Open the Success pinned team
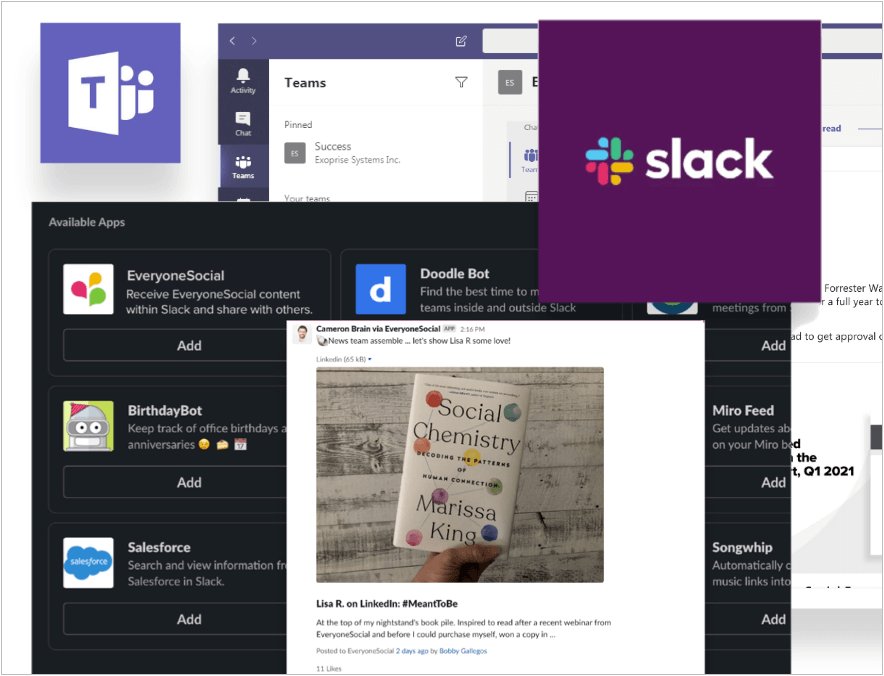 coord(343,153)
